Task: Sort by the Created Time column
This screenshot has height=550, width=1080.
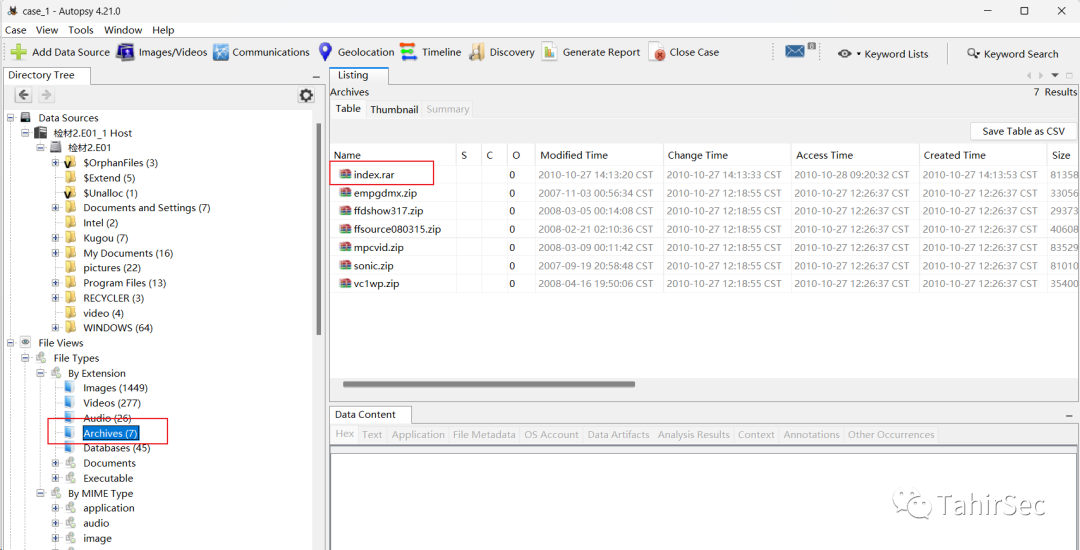Action: click(x=982, y=155)
